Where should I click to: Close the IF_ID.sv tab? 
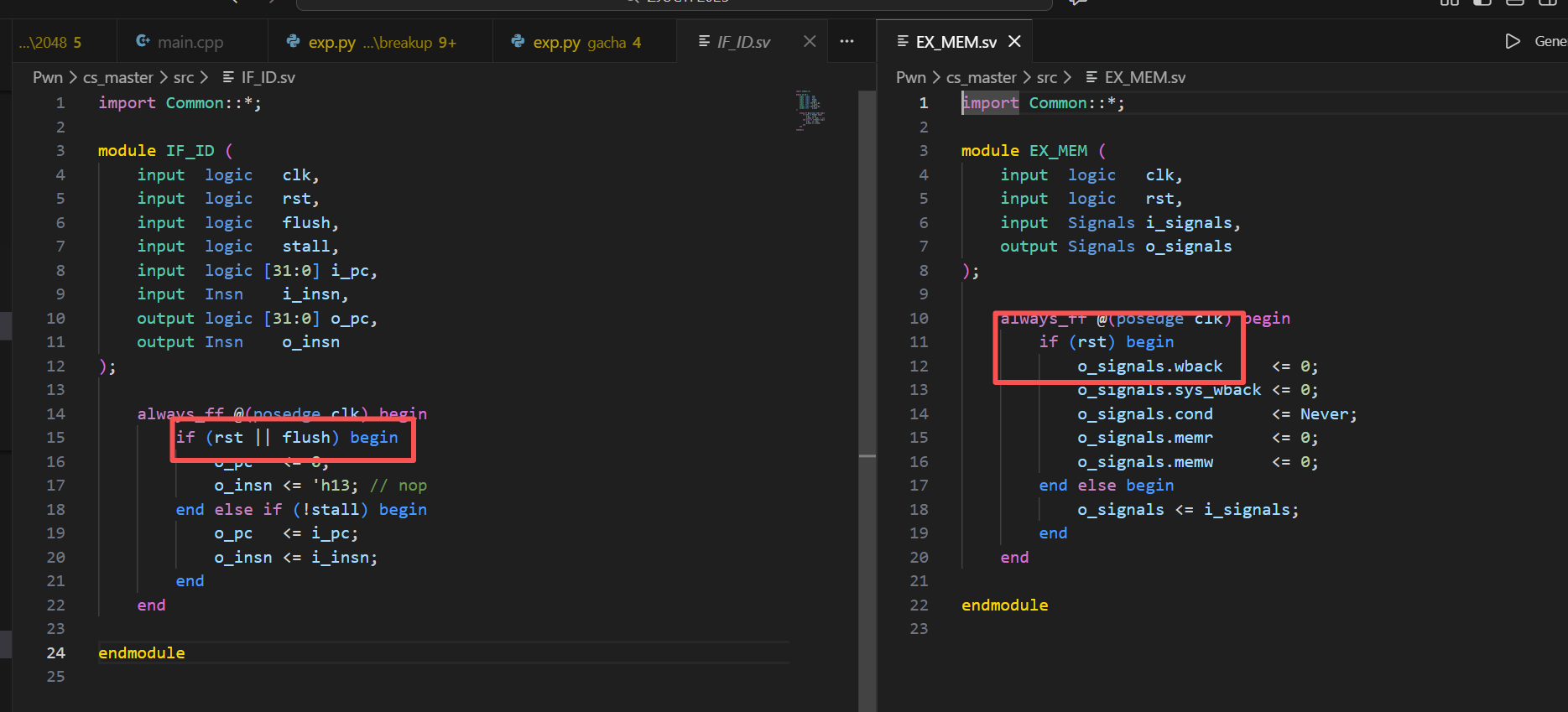[x=809, y=41]
